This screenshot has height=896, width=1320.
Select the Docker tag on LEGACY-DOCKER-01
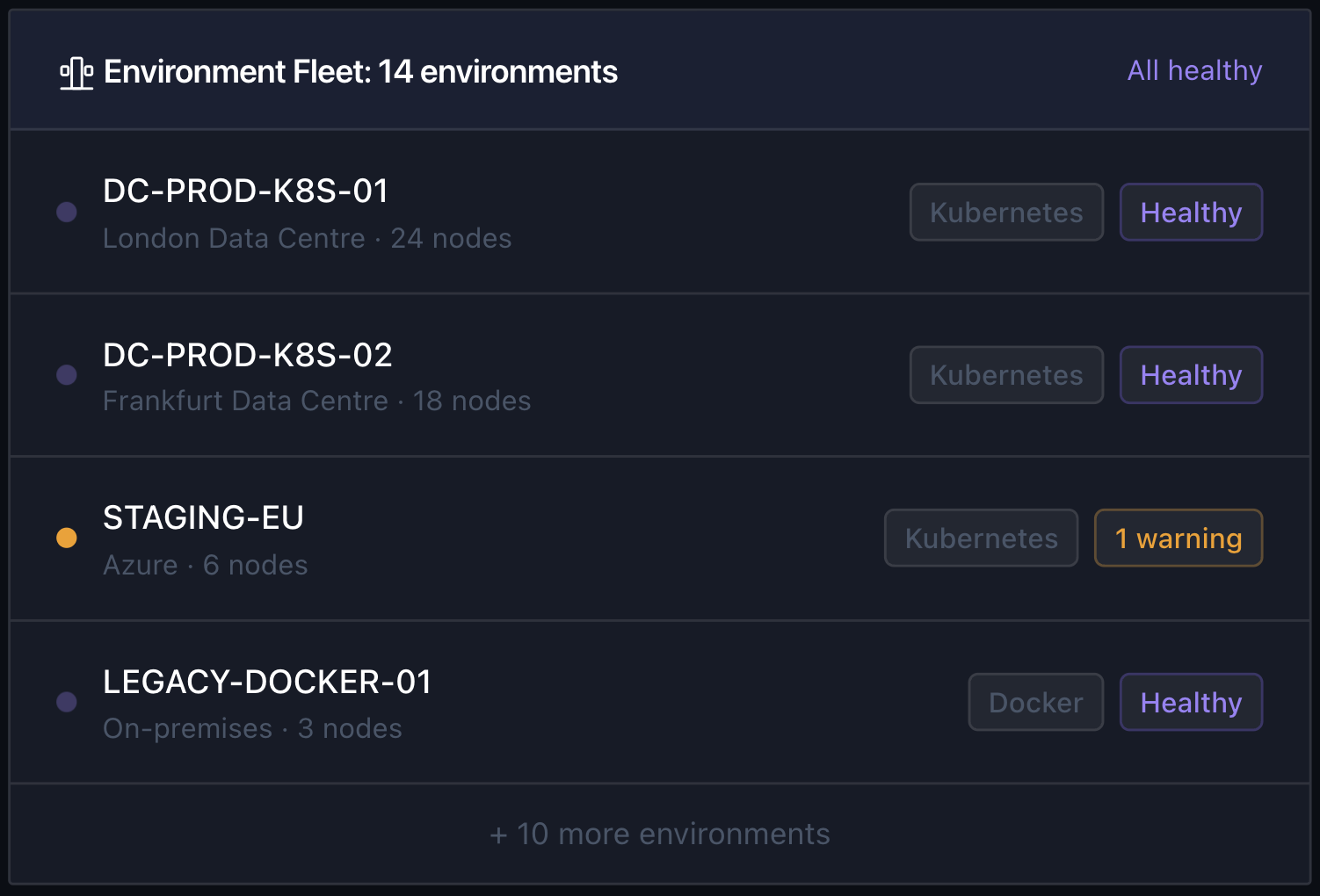point(1036,702)
